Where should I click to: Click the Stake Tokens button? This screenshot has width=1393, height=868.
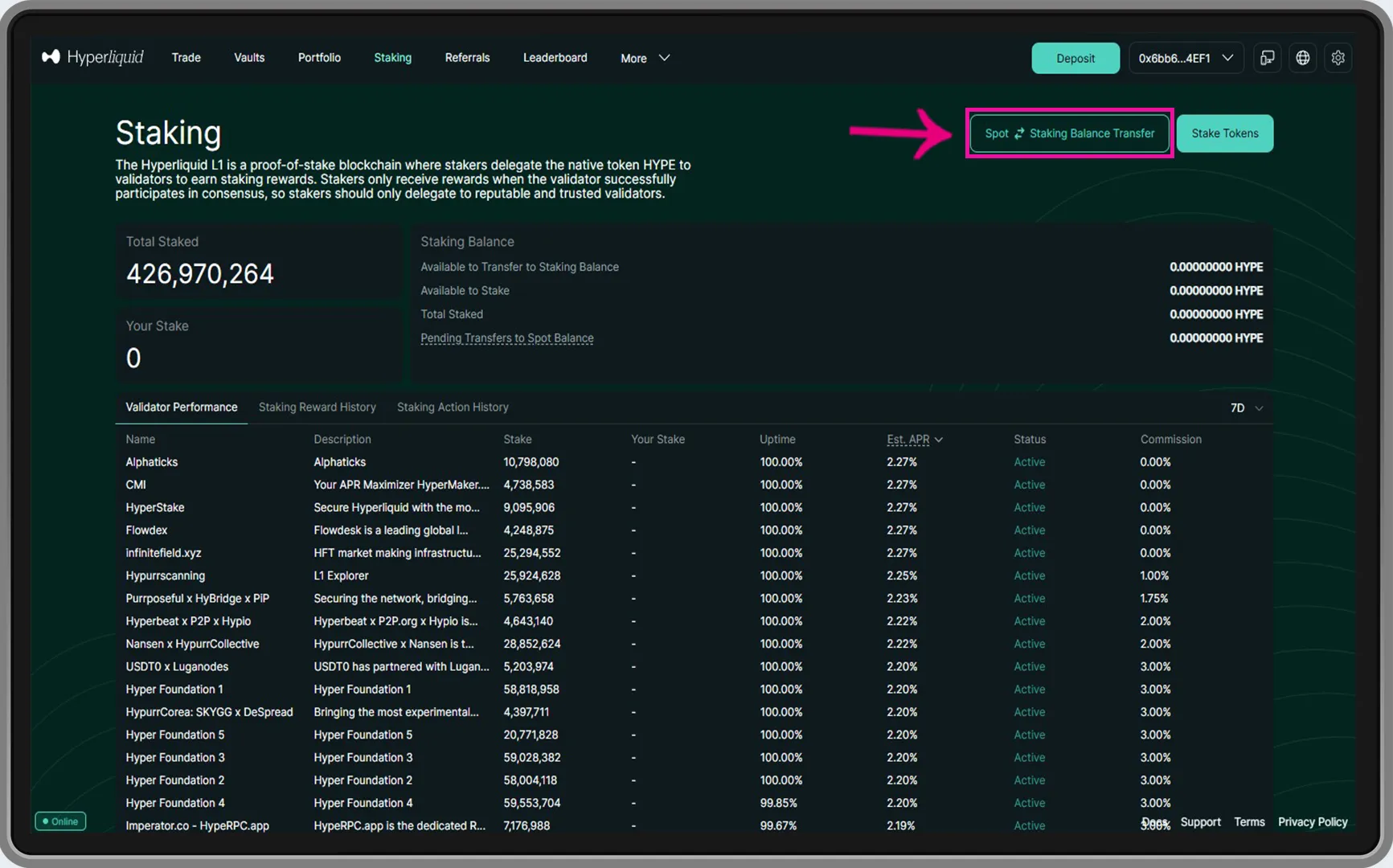[1224, 133]
